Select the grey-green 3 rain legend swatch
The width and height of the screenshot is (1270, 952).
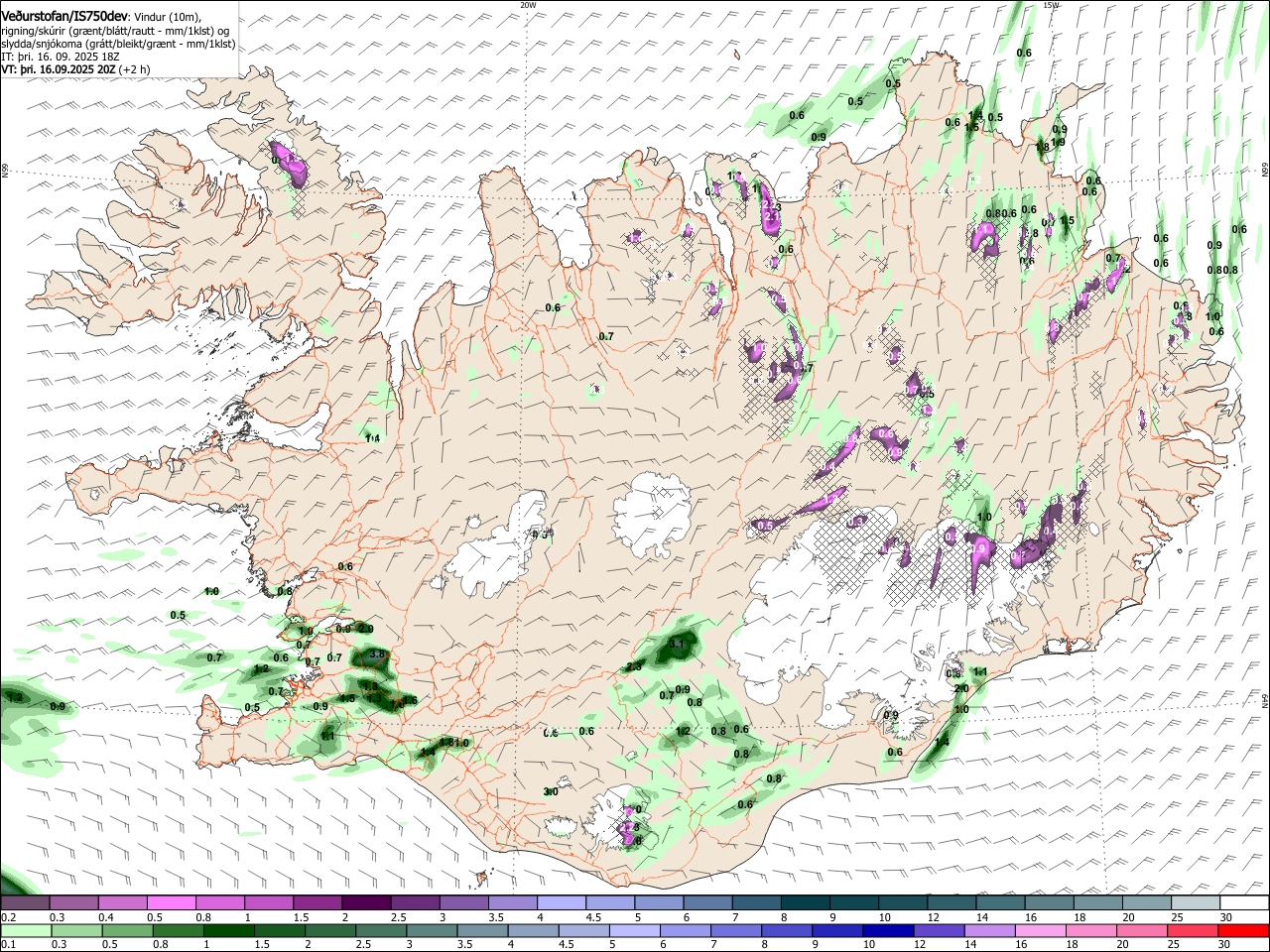pos(432,930)
